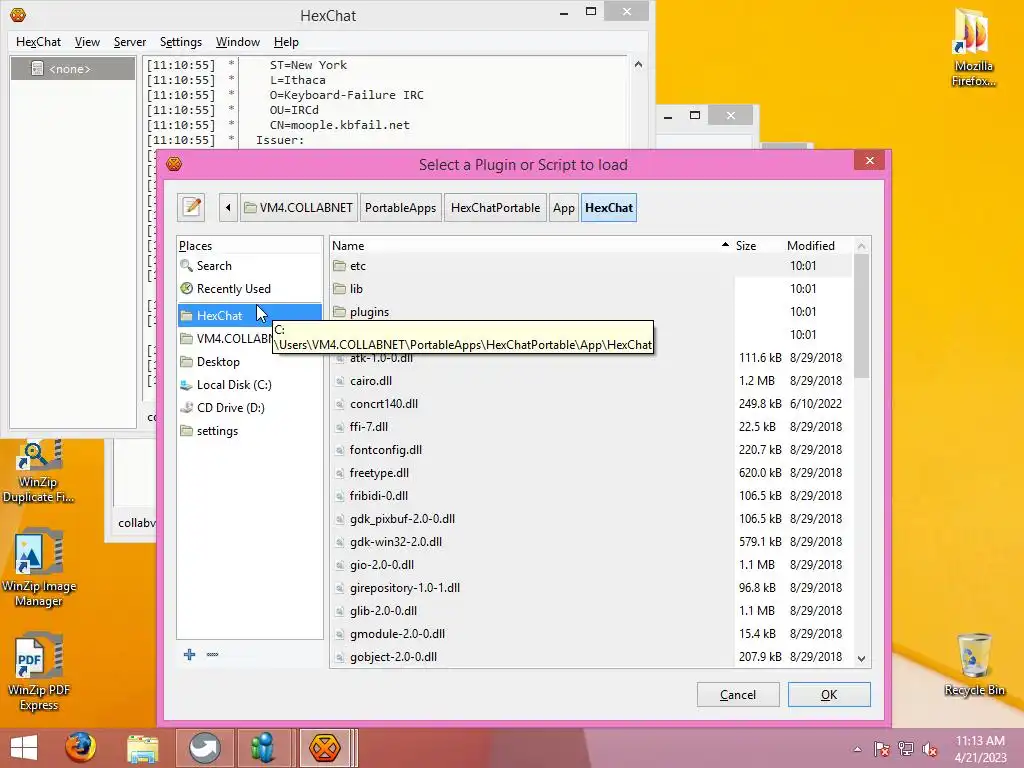Open the View menu in HexChat
This screenshot has width=1024, height=768.
point(87,42)
